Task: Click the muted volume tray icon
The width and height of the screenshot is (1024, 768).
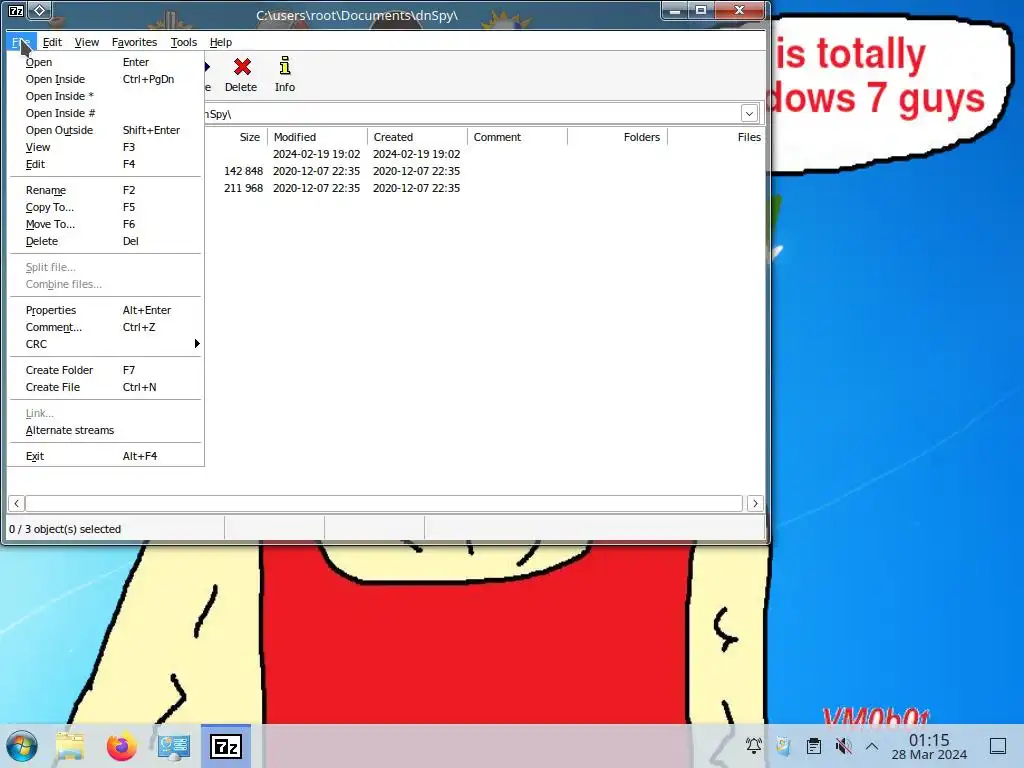Action: 843,746
